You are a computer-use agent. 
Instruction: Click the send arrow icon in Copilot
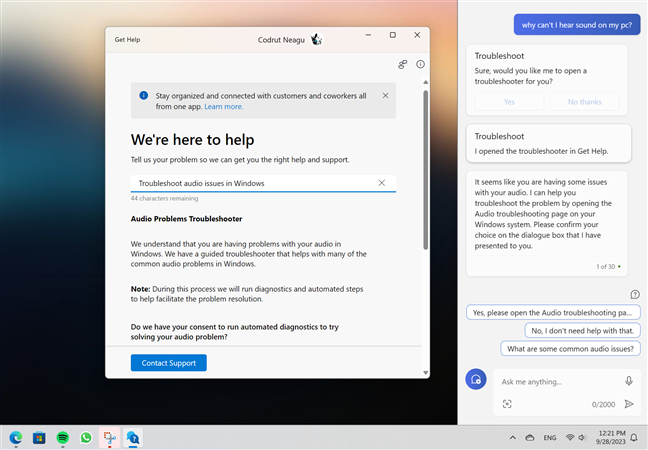[x=629, y=404]
